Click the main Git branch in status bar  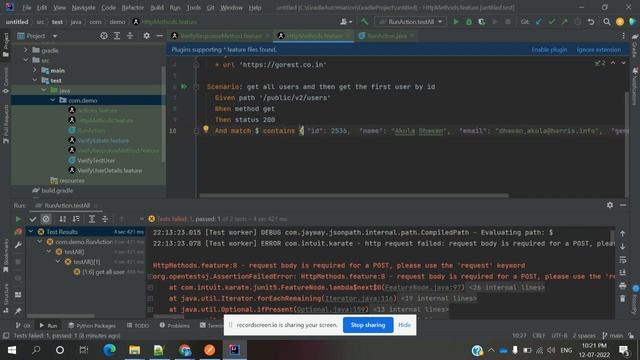point(612,336)
